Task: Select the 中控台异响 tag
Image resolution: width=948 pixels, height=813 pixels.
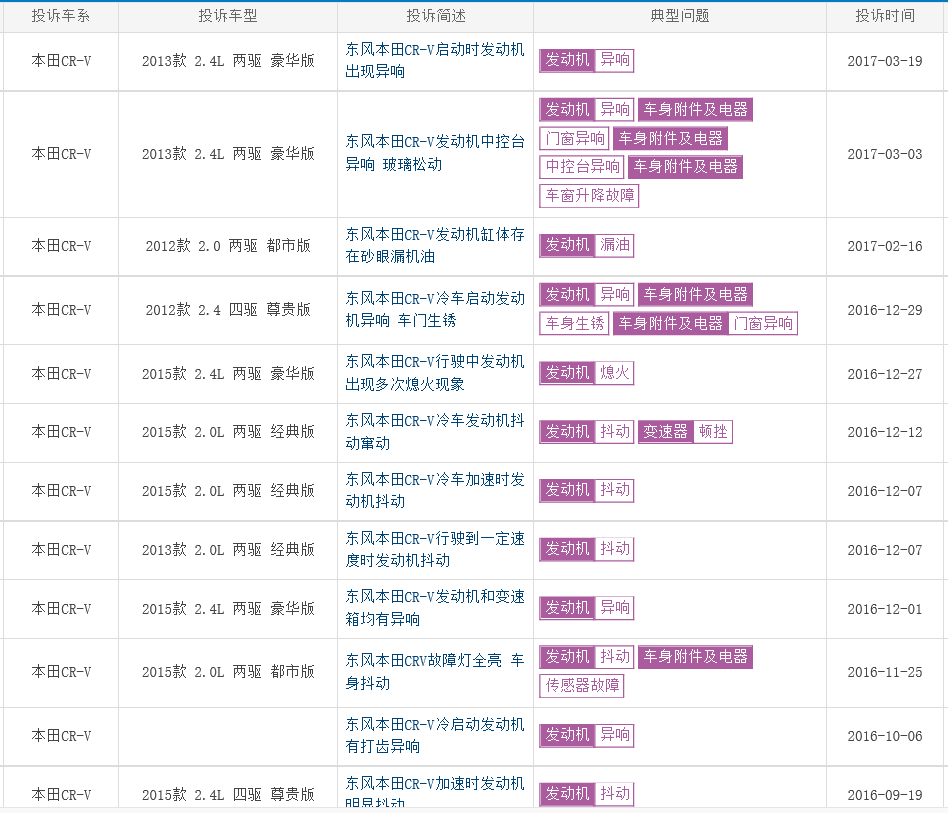Action: point(582,167)
